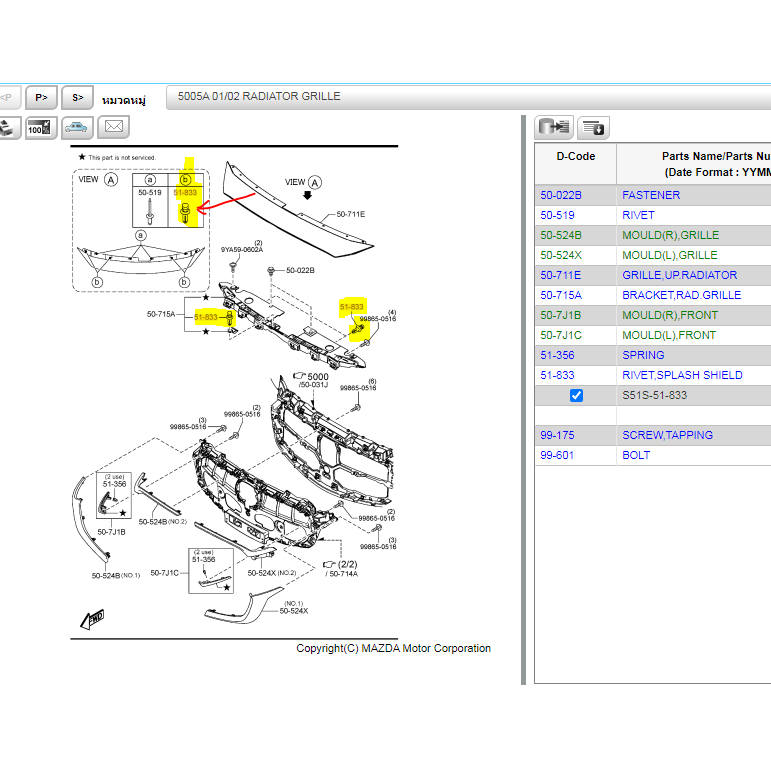Select the RIVET,SPLASH SHIELD part name
This screenshot has height=771, width=771.
tap(682, 375)
